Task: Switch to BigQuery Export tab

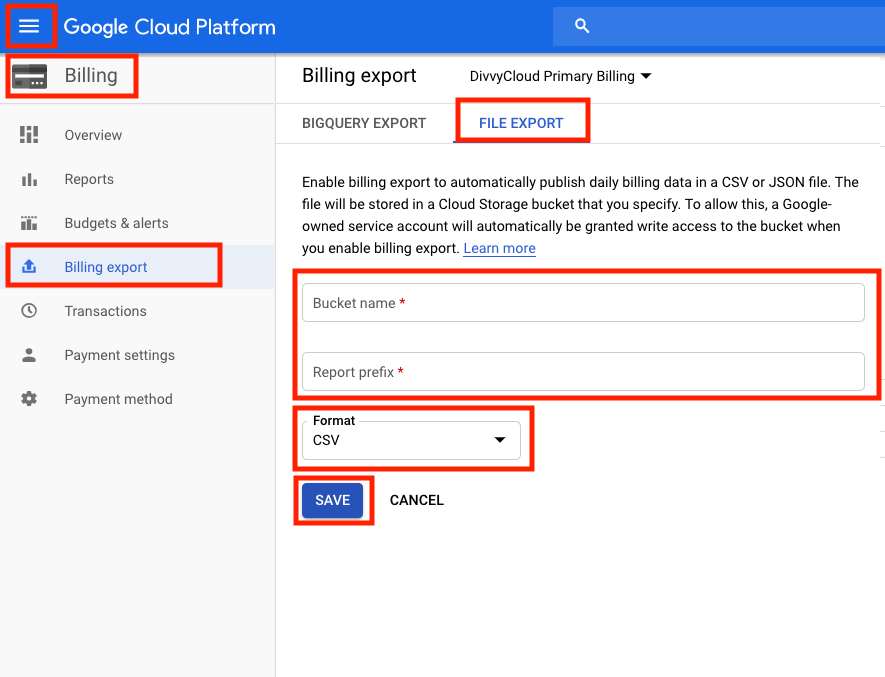Action: pyautogui.click(x=364, y=123)
